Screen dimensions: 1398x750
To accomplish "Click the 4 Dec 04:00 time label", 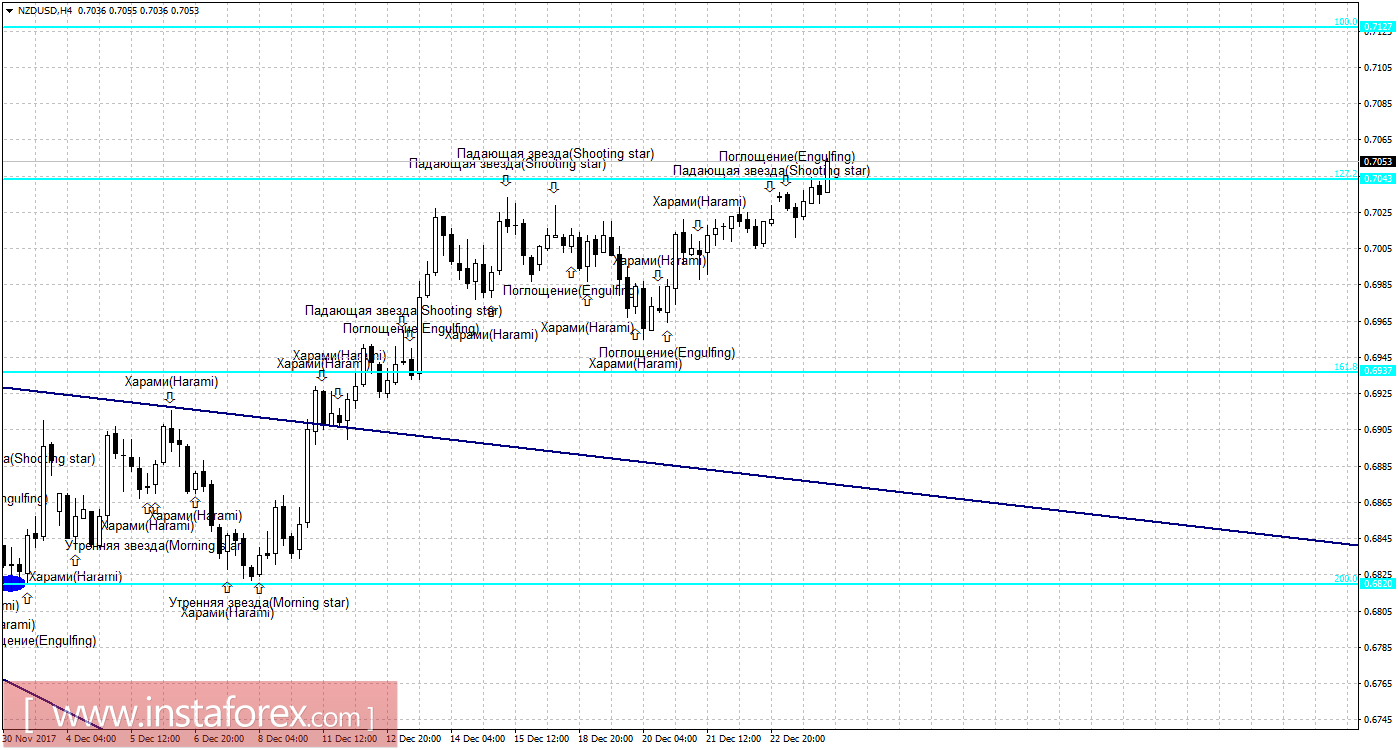I will [91, 739].
